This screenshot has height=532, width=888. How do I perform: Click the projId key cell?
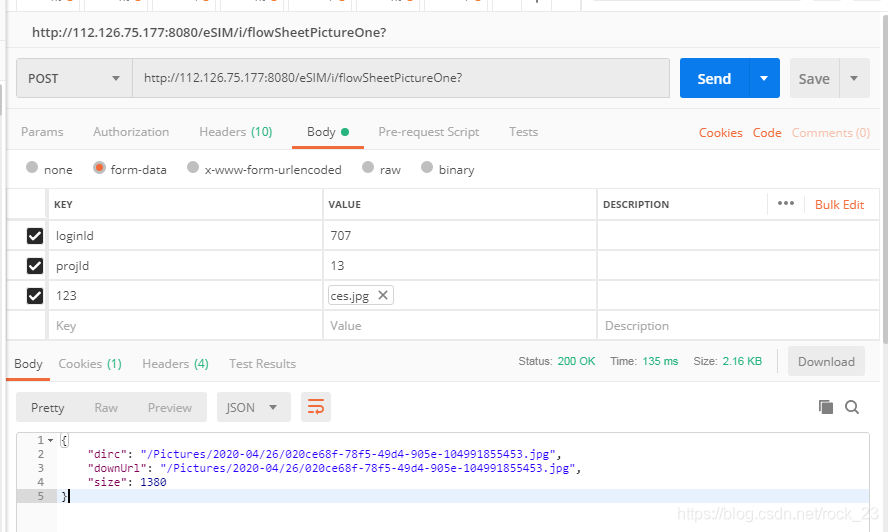[x=185, y=266]
